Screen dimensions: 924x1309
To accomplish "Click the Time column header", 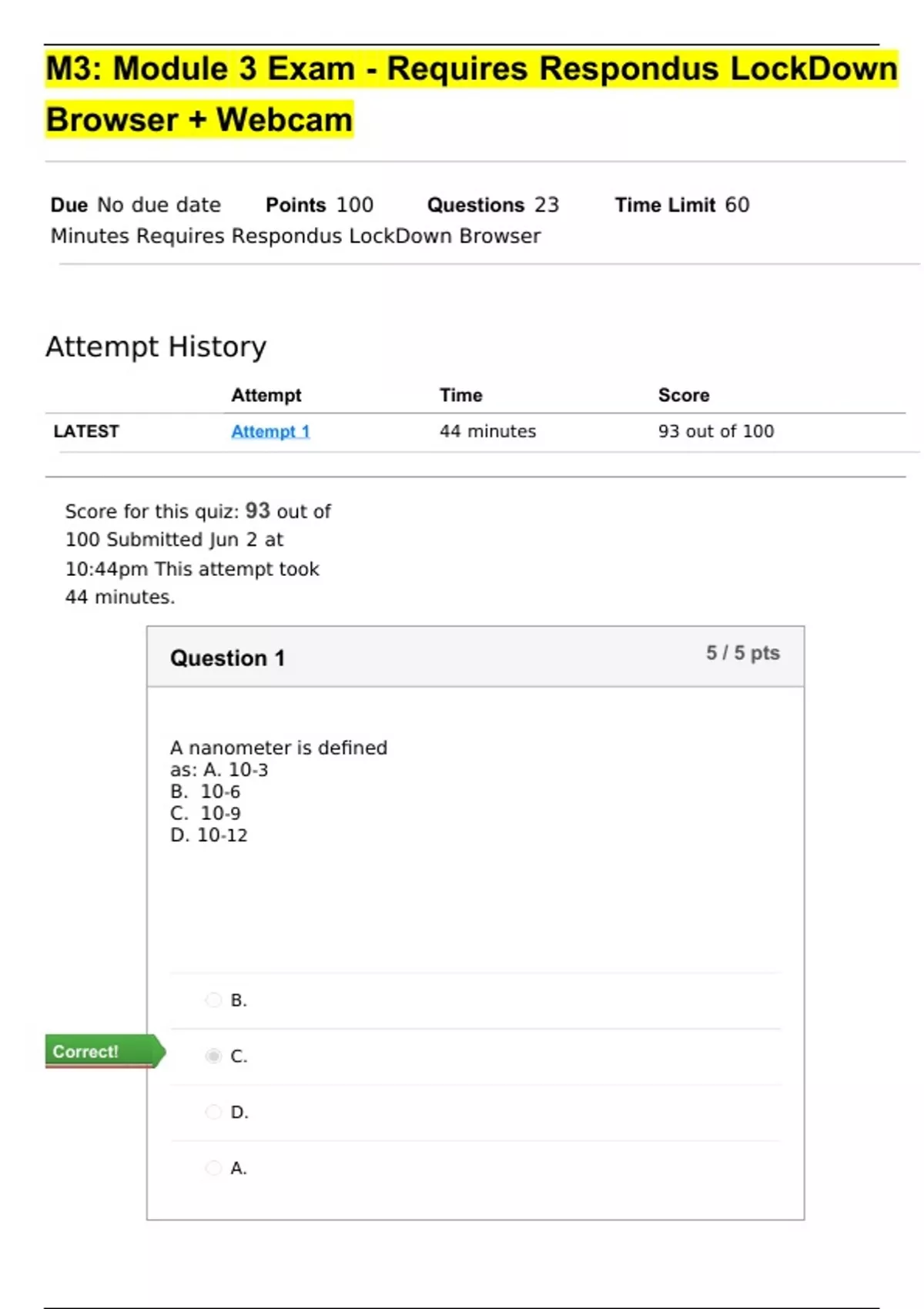I will point(460,395).
